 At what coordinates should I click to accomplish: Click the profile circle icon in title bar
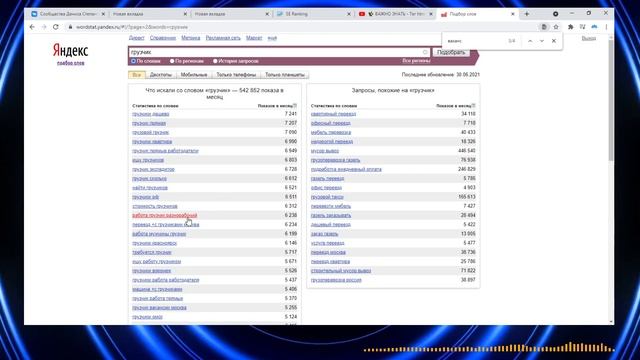(556, 14)
